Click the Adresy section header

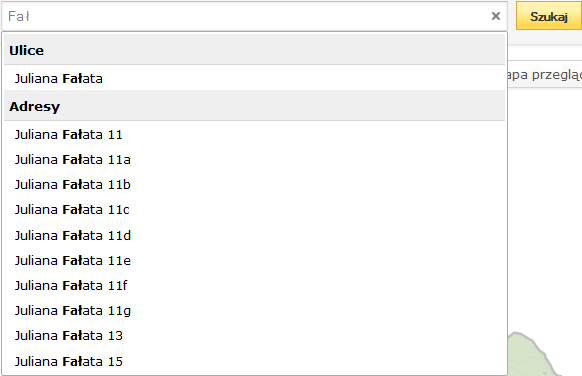[254, 107]
